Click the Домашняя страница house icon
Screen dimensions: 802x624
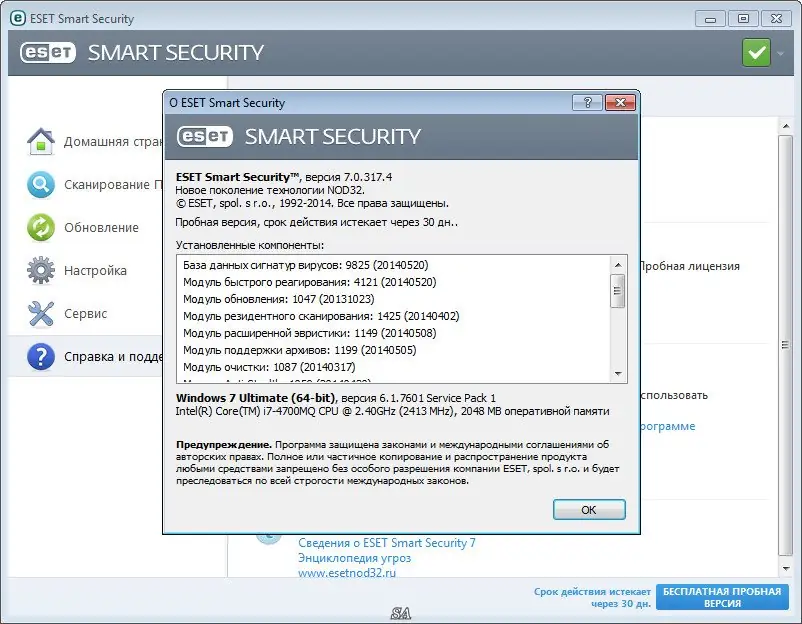tap(40, 141)
